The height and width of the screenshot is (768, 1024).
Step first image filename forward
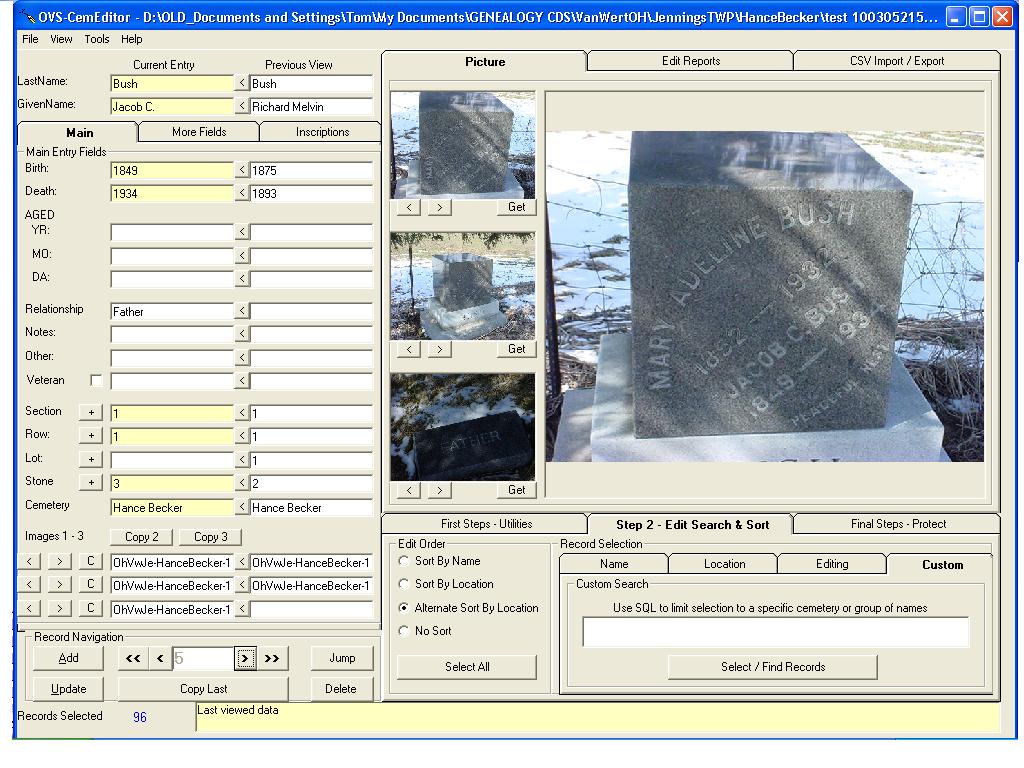pos(59,562)
